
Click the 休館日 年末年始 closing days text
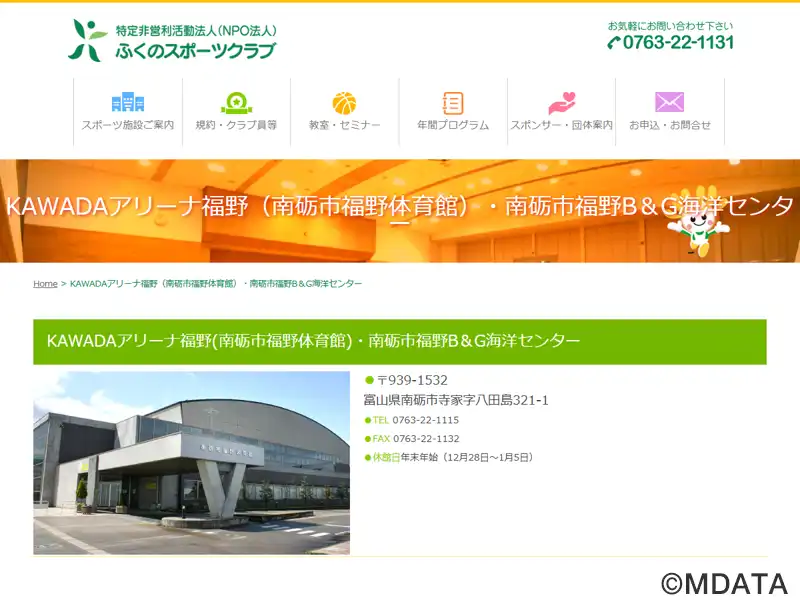[449, 457]
